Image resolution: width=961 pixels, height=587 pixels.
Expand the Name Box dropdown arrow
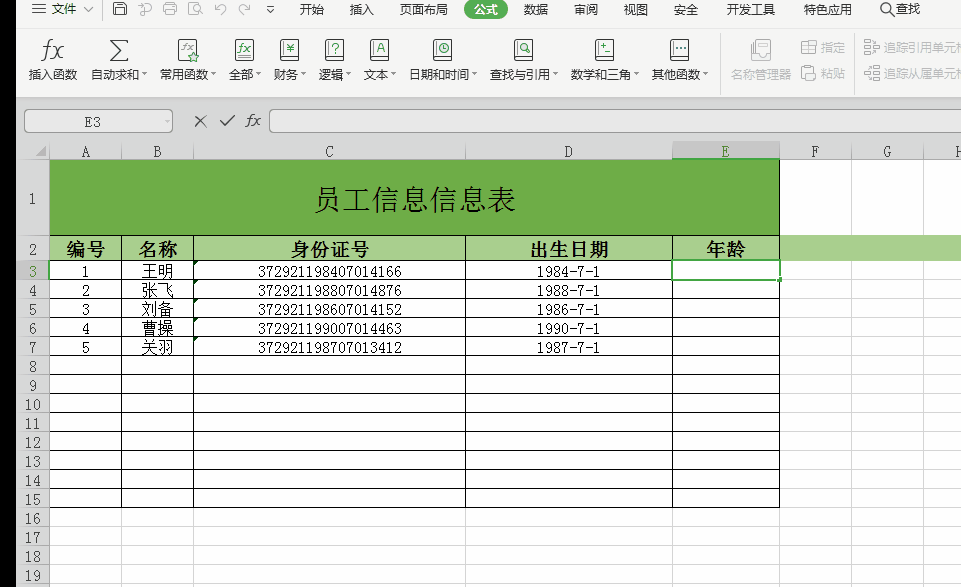point(167,121)
